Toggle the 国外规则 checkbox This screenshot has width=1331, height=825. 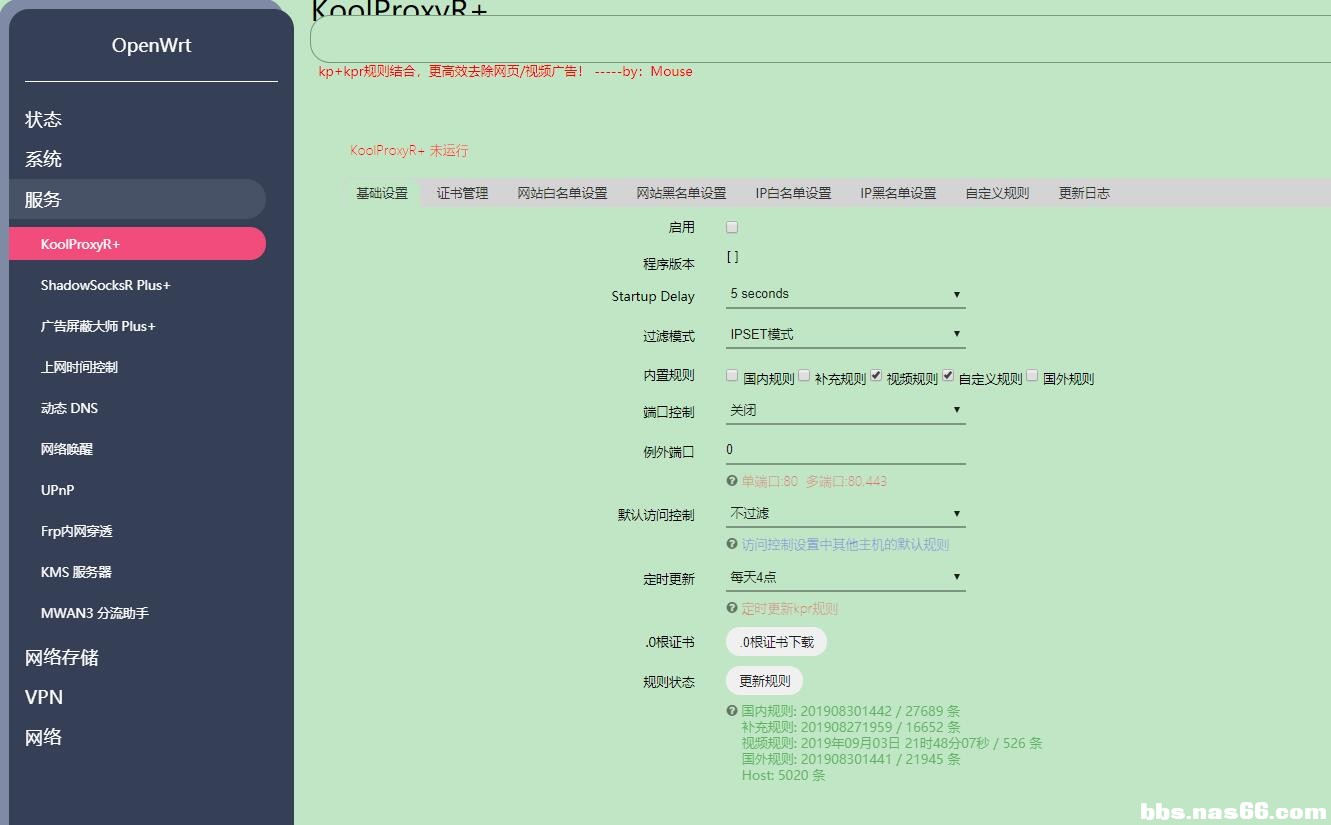tap(1032, 376)
